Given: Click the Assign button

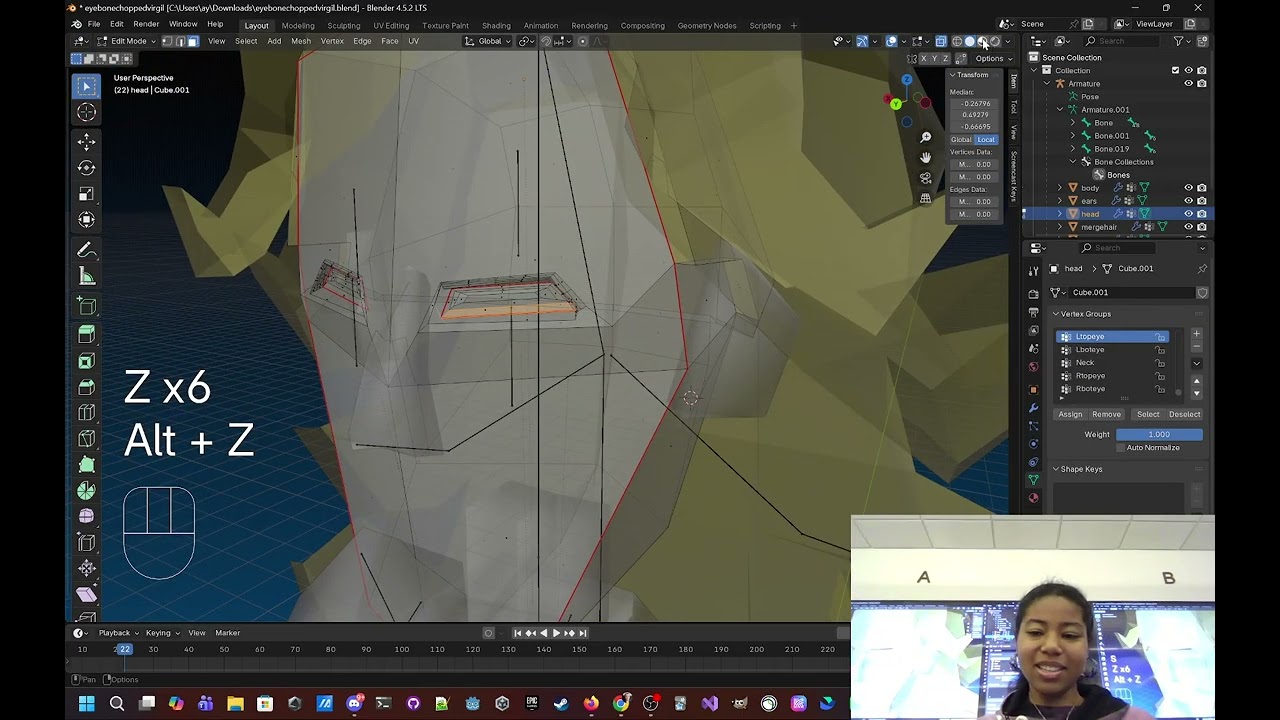Looking at the screenshot, I should coord(1070,414).
